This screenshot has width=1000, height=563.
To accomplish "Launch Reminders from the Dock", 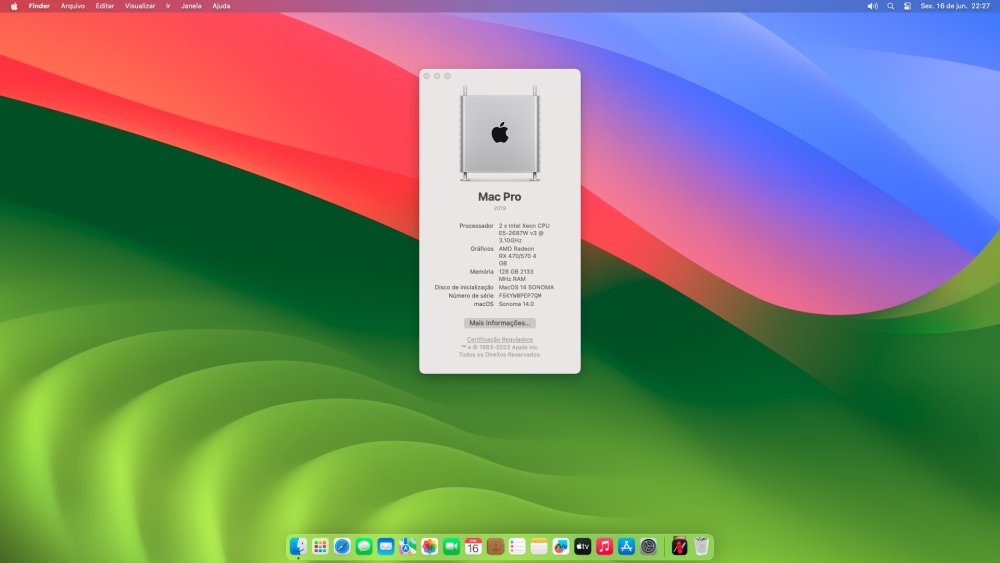I will coord(517,546).
